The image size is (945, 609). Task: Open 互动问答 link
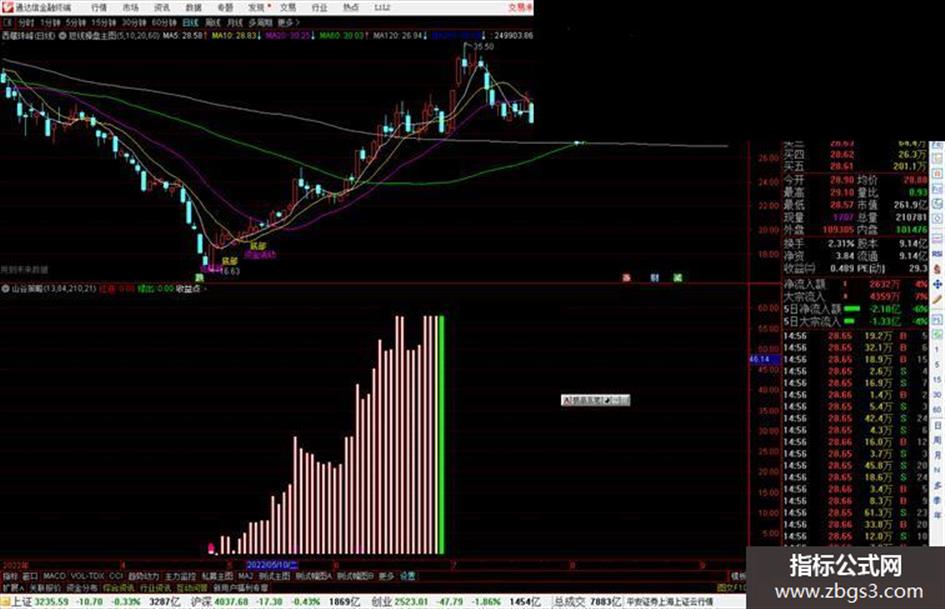tap(192, 587)
